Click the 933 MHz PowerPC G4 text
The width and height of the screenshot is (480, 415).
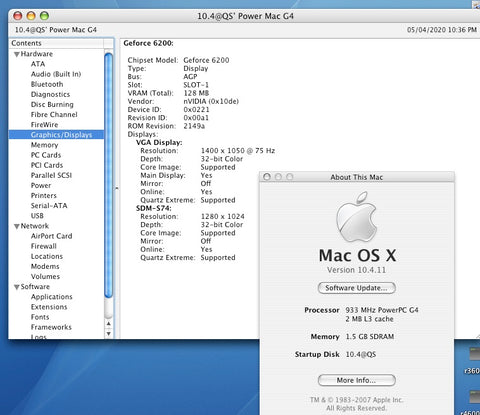pos(382,310)
